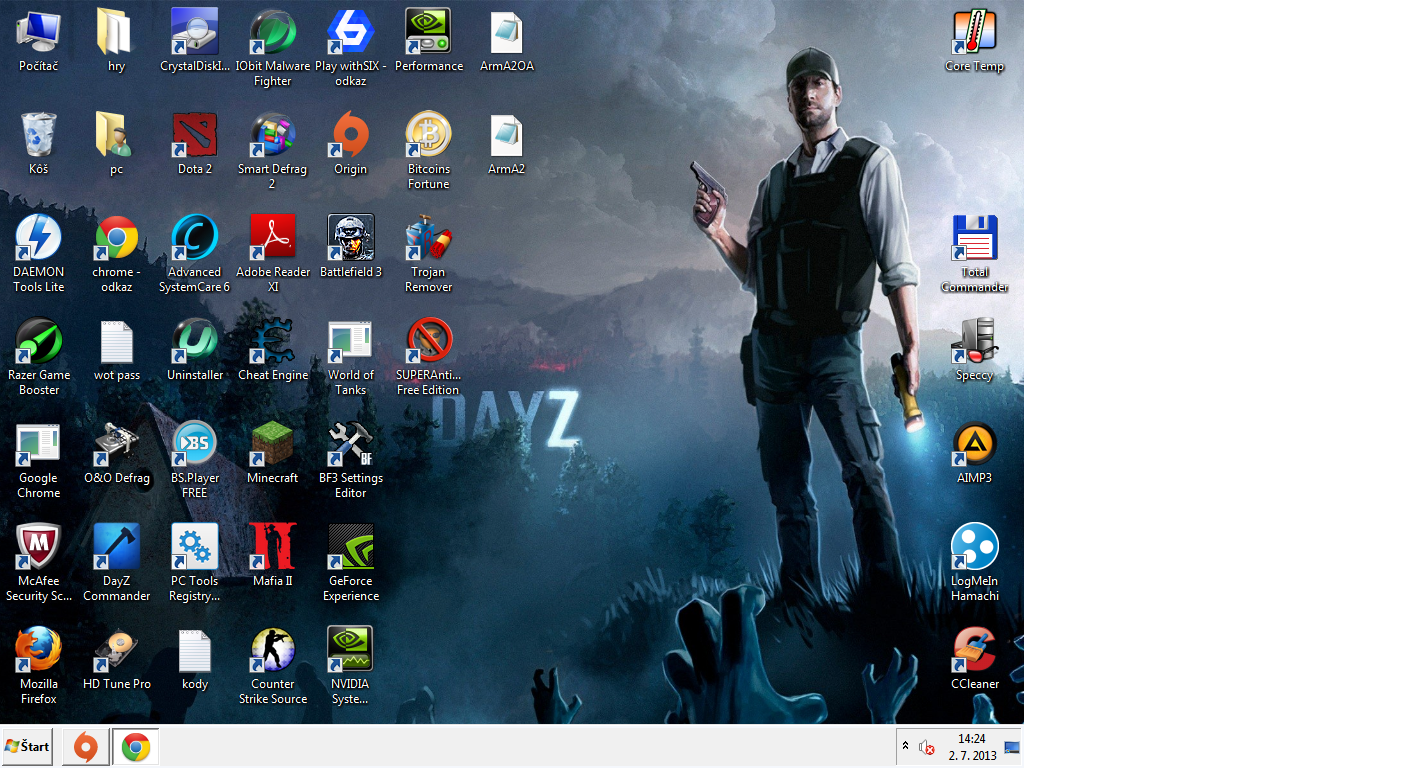Click the Origin desktop shortcut

pos(350,144)
